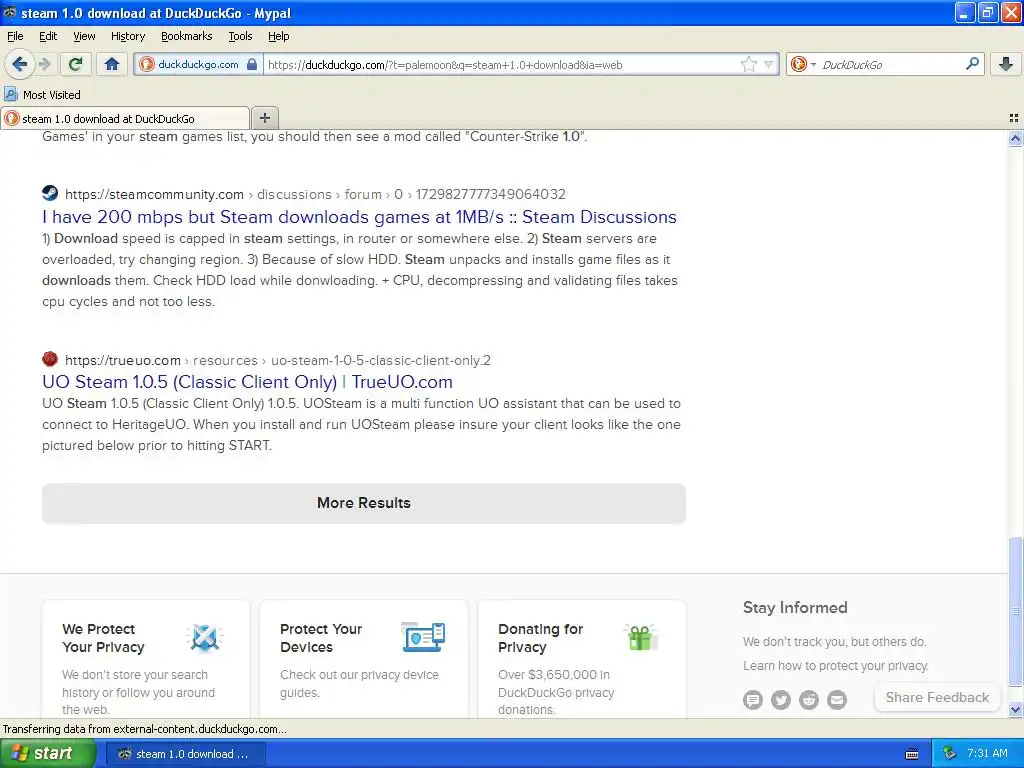The height and width of the screenshot is (768, 1024).
Task: Open the File menu
Action: [x=15, y=37]
